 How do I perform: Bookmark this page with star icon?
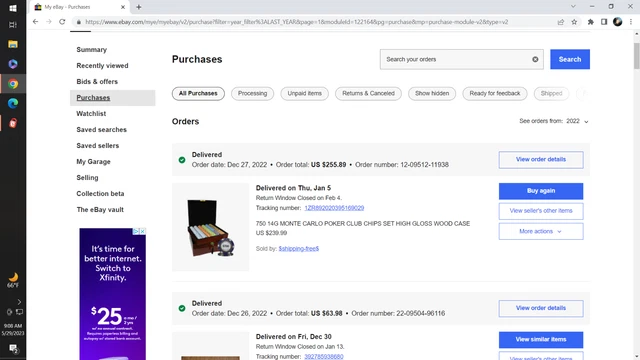tap(574, 22)
